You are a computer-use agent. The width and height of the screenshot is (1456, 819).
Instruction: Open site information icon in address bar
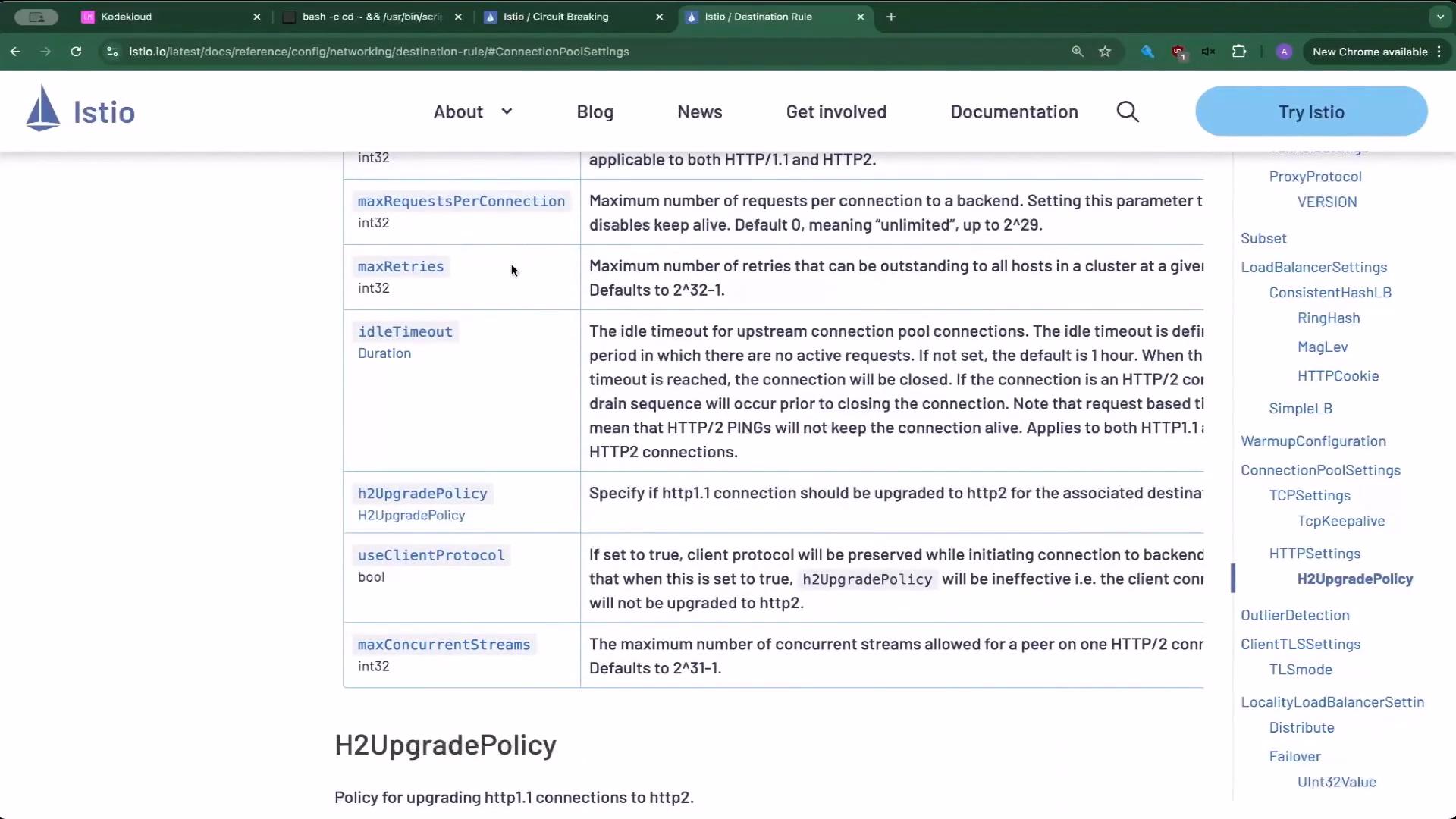pyautogui.click(x=112, y=52)
